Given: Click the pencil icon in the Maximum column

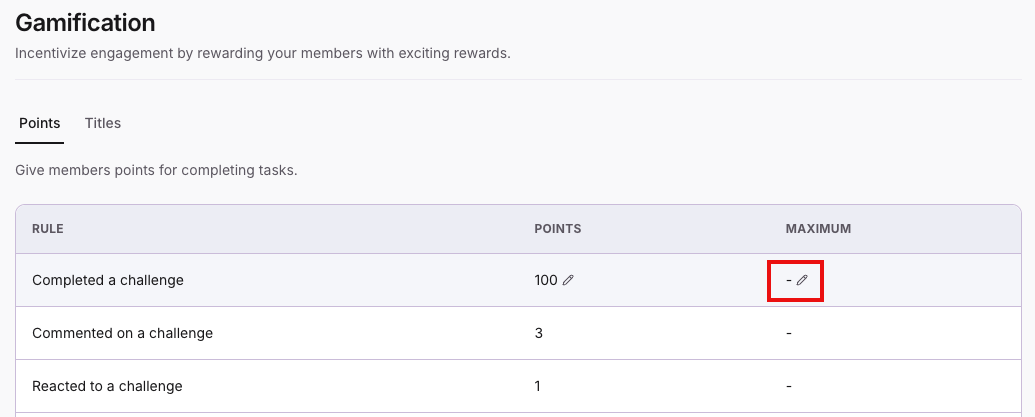Looking at the screenshot, I should (801, 281).
